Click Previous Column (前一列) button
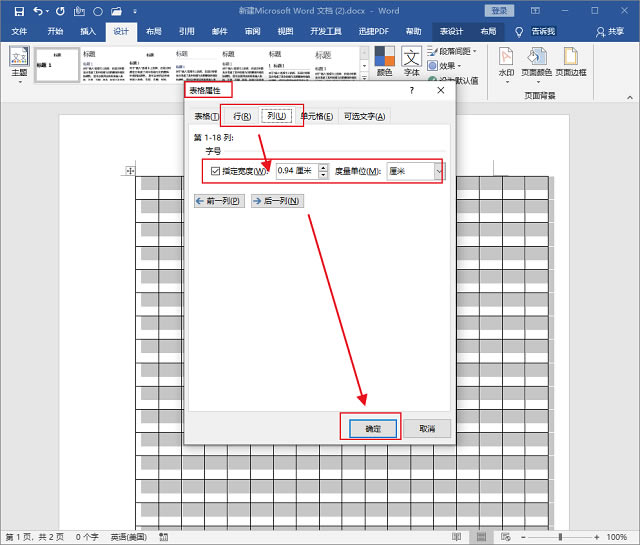This screenshot has height=545, width=640. [219, 201]
